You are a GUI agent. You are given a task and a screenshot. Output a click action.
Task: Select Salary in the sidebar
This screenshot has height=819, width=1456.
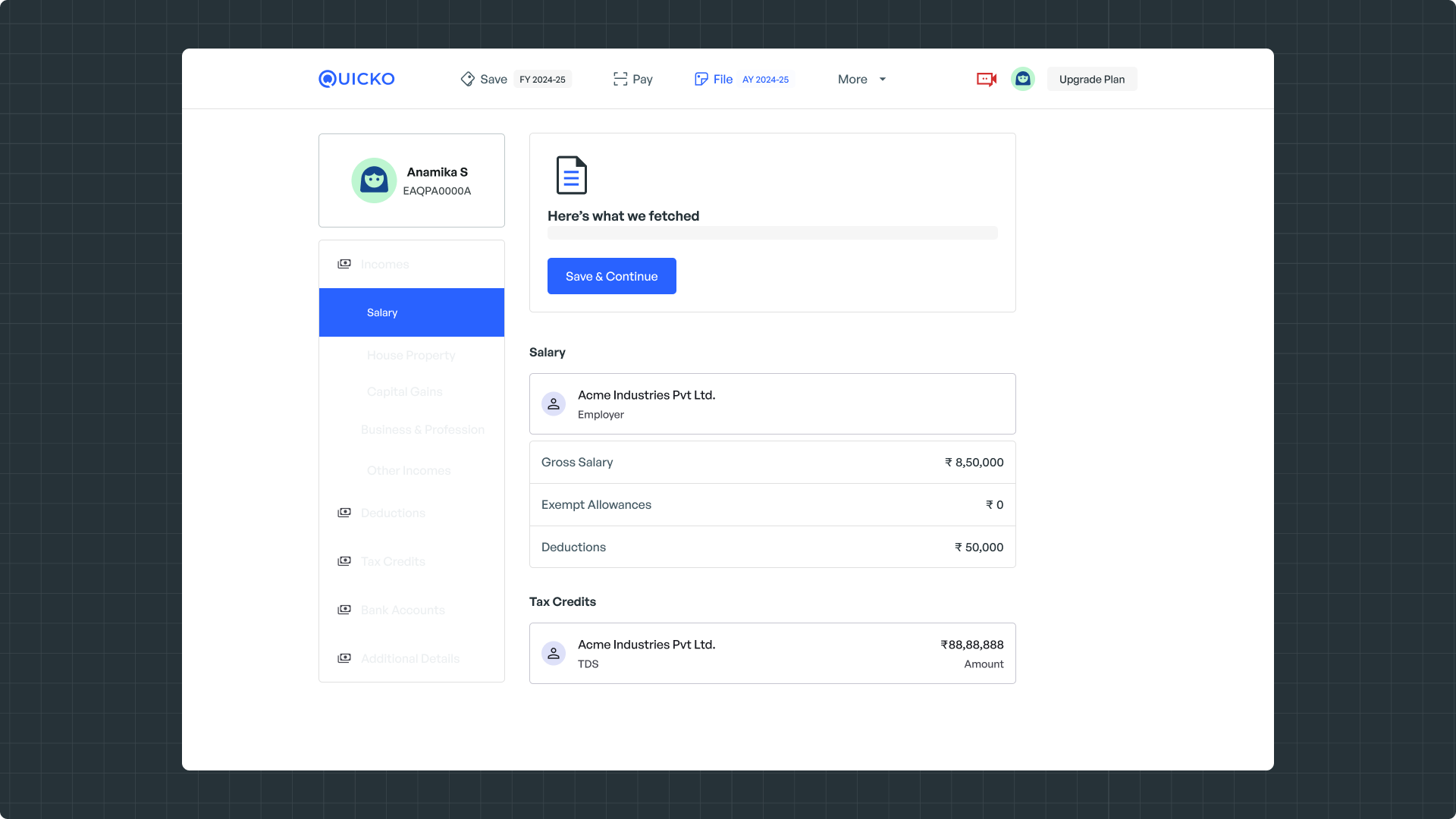pyautogui.click(x=411, y=312)
